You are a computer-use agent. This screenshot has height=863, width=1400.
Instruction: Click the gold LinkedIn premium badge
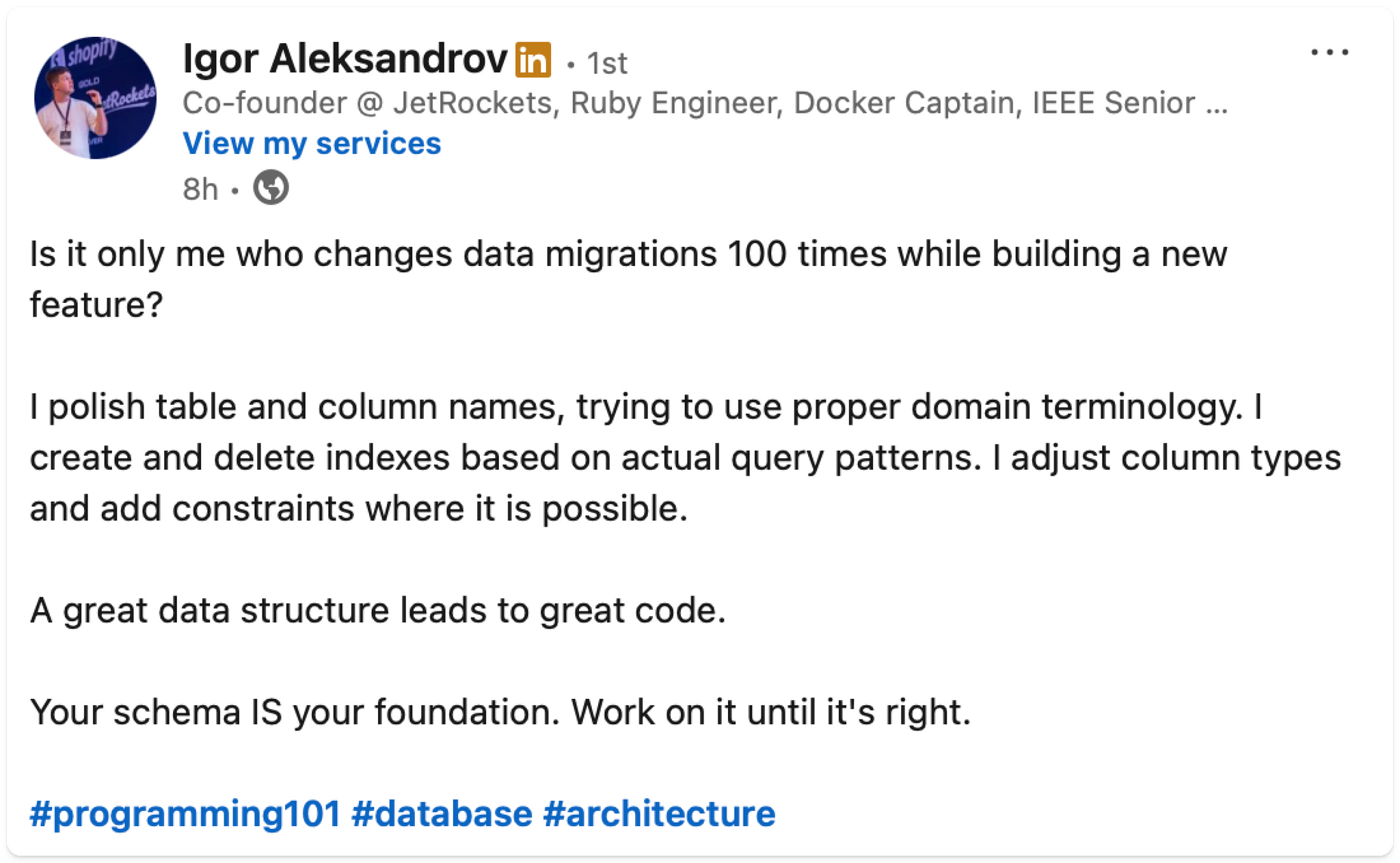[533, 60]
